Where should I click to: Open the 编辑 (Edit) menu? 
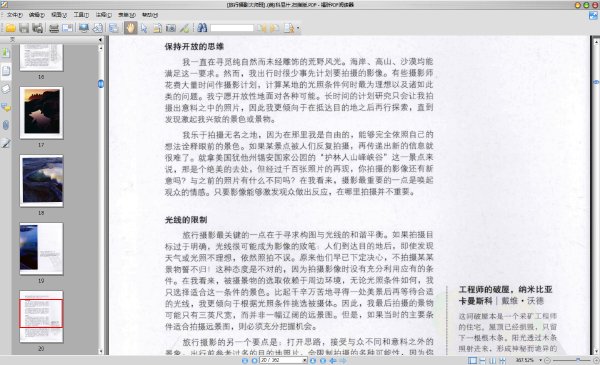click(x=36, y=15)
